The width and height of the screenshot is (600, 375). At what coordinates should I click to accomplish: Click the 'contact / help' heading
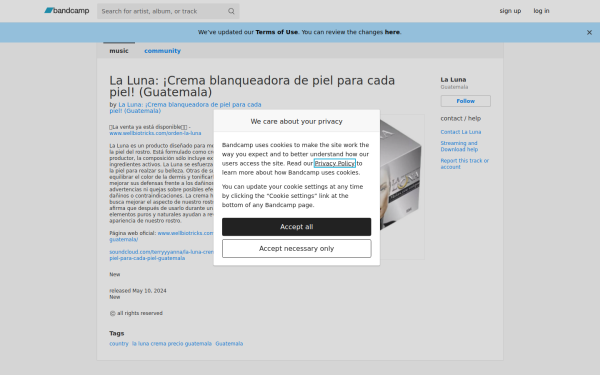(x=461, y=119)
